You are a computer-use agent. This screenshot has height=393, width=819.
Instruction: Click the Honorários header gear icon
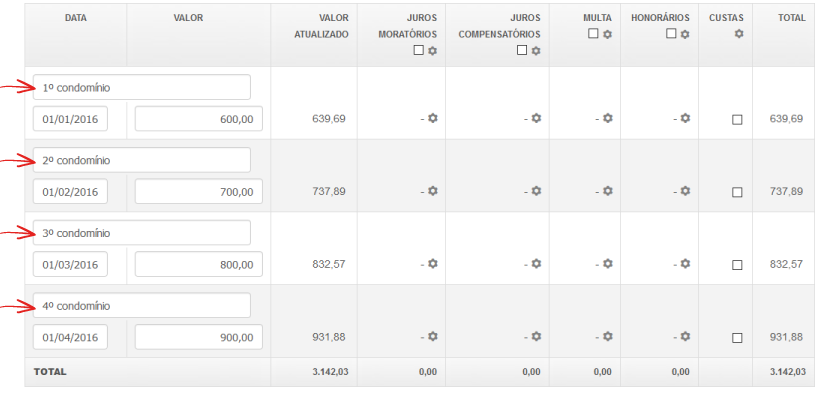coord(685,34)
